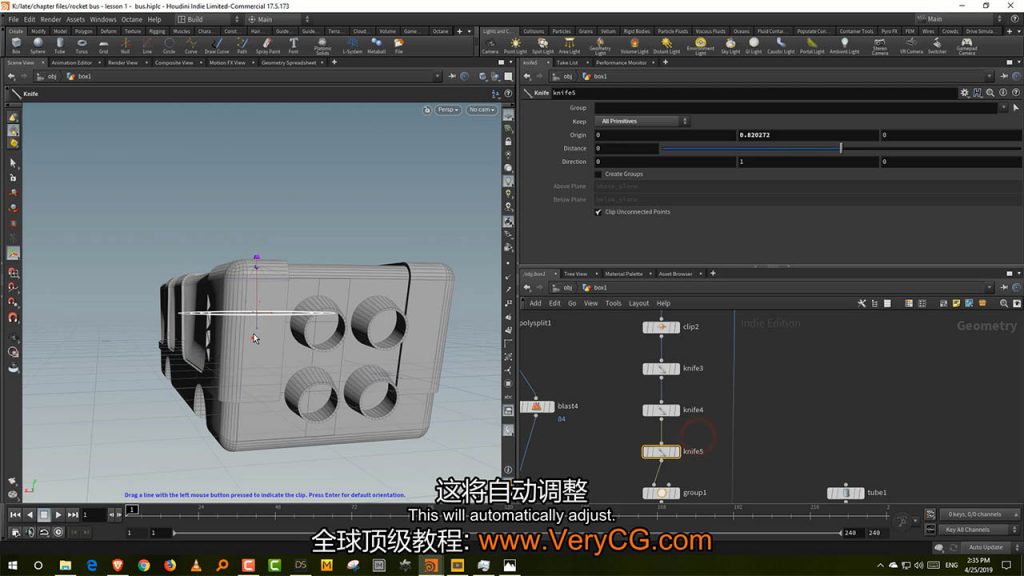Jump to the first frame button
The image size is (1024, 576).
15,515
